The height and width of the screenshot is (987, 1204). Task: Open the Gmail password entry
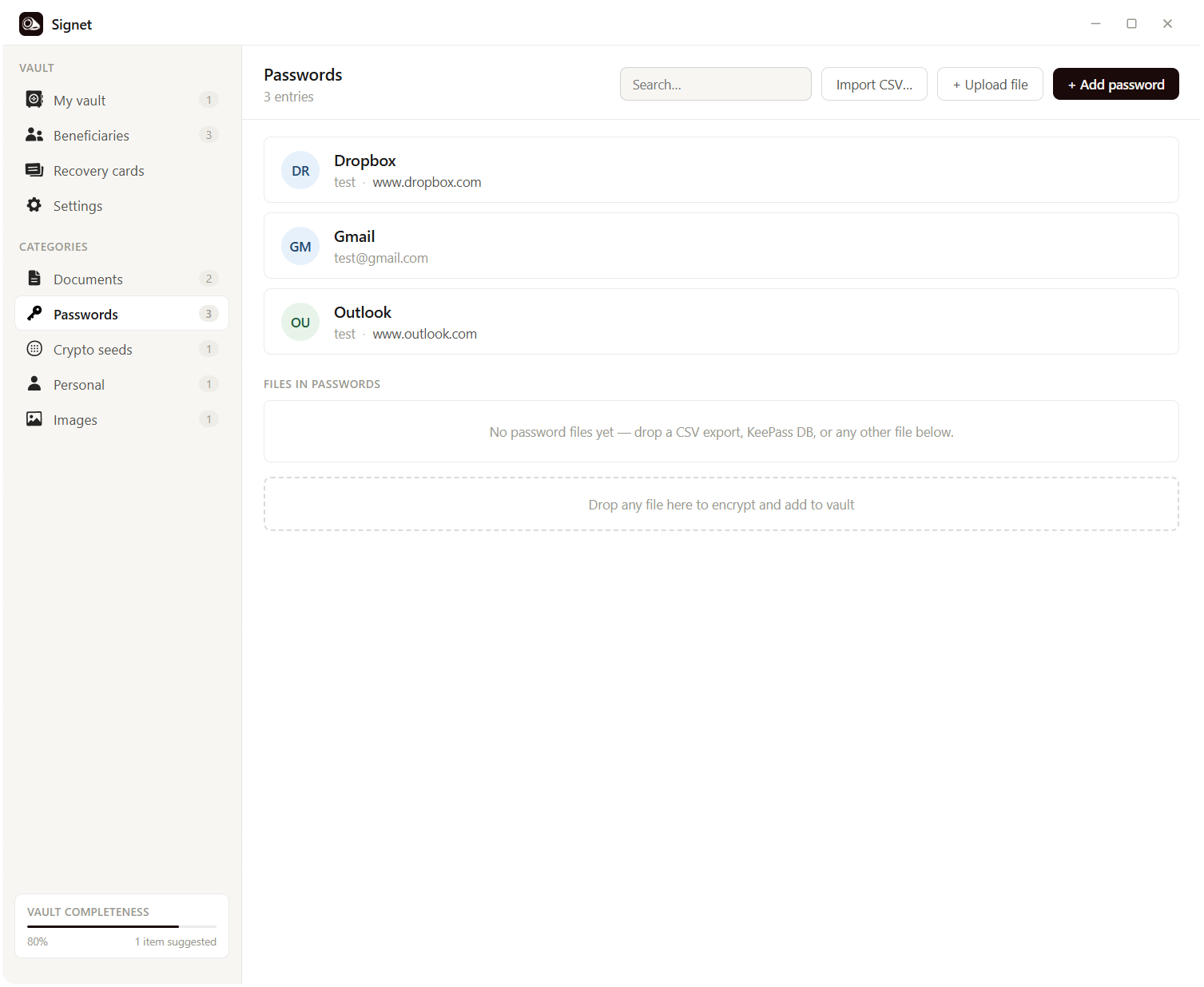[721, 246]
